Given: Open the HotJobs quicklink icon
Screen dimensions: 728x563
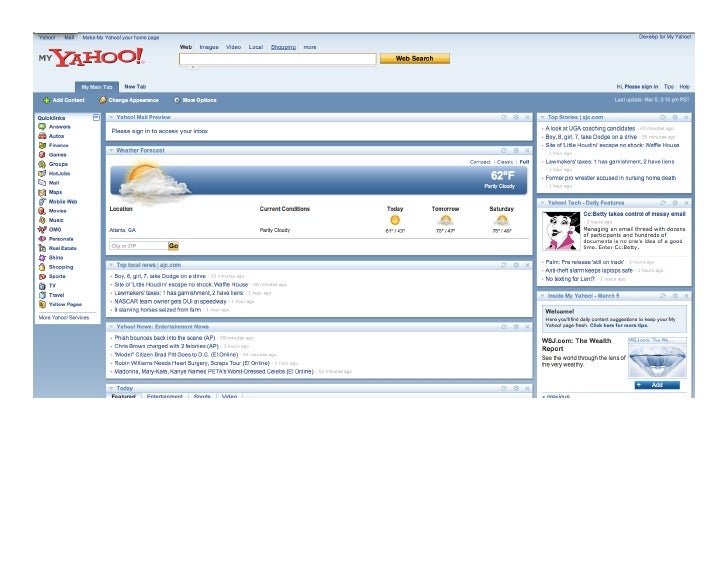Looking at the screenshot, I should [42, 173].
